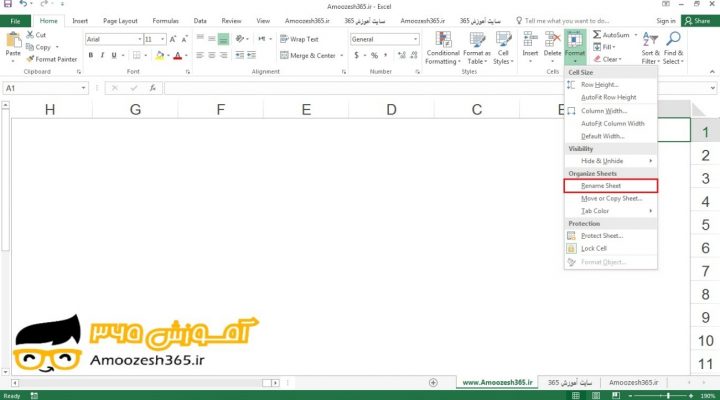Click the Insert cells icon

pyautogui.click(x=530, y=39)
